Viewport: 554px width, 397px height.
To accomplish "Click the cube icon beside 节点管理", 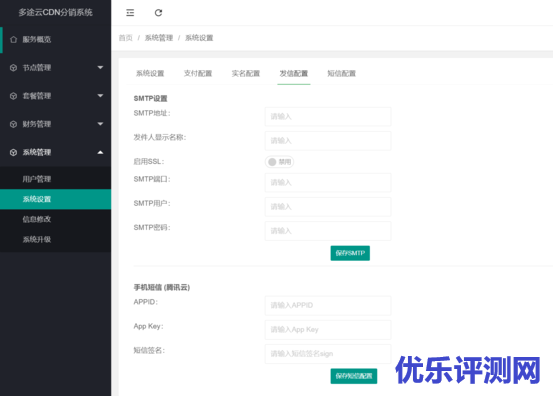I will pyautogui.click(x=13, y=68).
